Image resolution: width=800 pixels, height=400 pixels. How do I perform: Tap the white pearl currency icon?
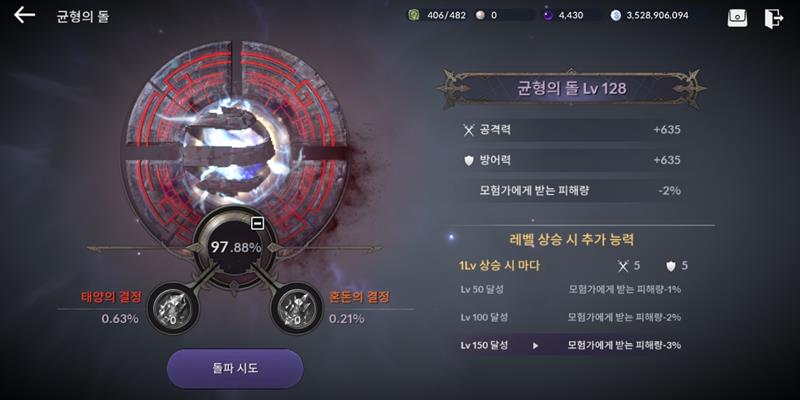coord(480,15)
